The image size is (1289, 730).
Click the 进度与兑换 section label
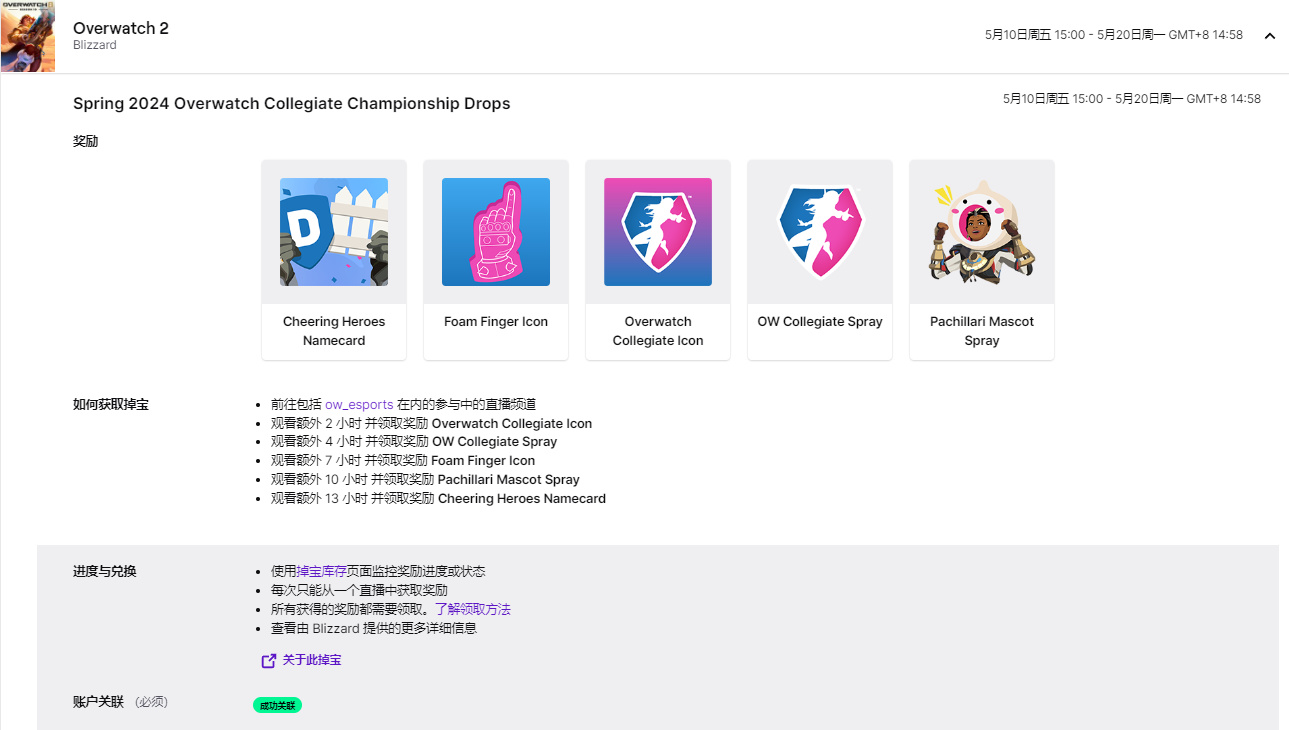(105, 571)
